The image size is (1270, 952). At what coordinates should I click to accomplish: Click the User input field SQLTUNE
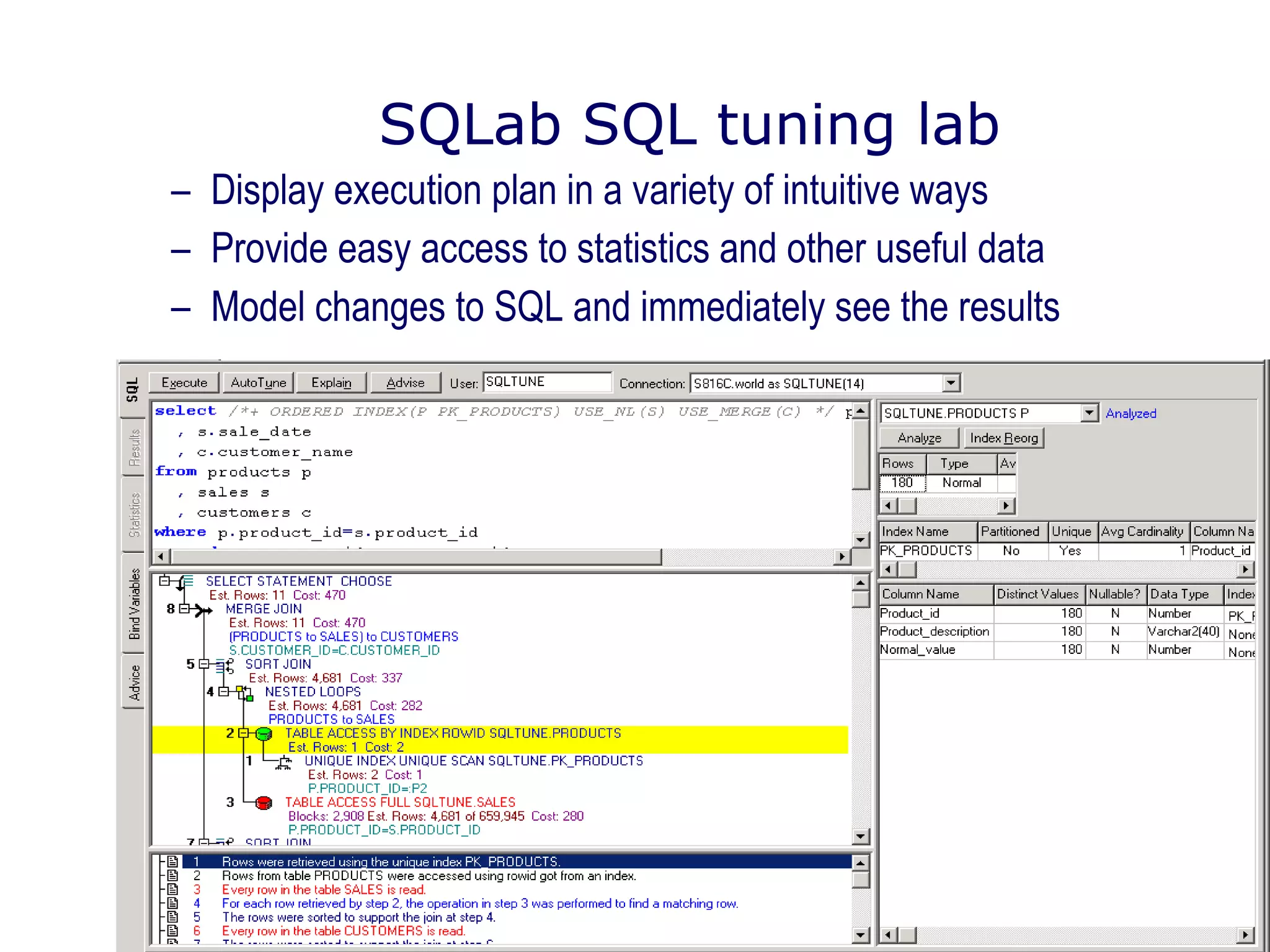click(547, 382)
